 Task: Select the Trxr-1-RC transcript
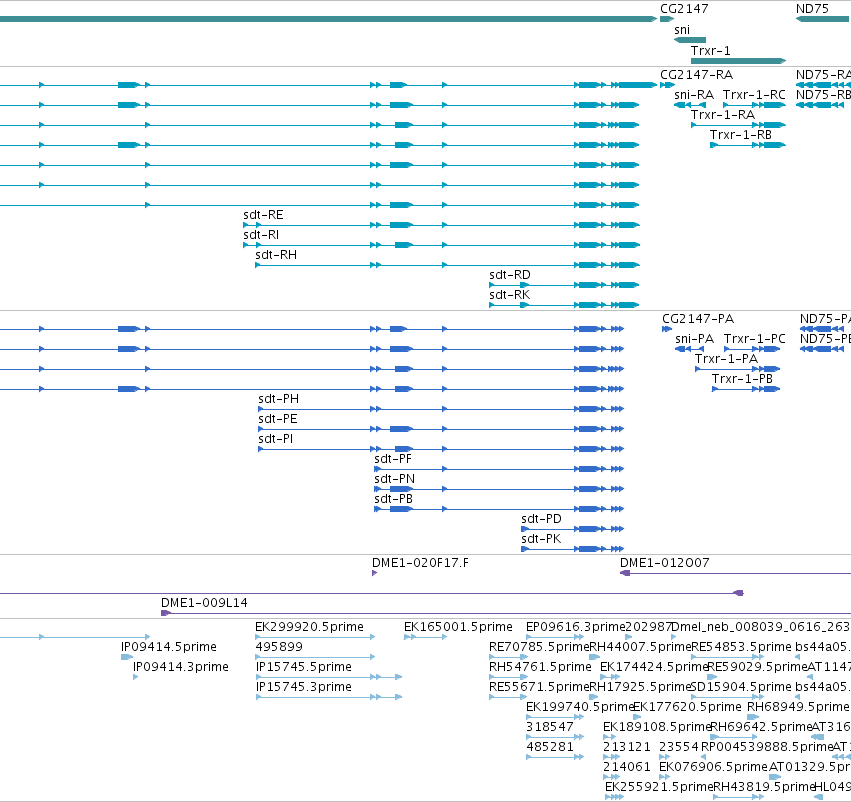pos(754,95)
